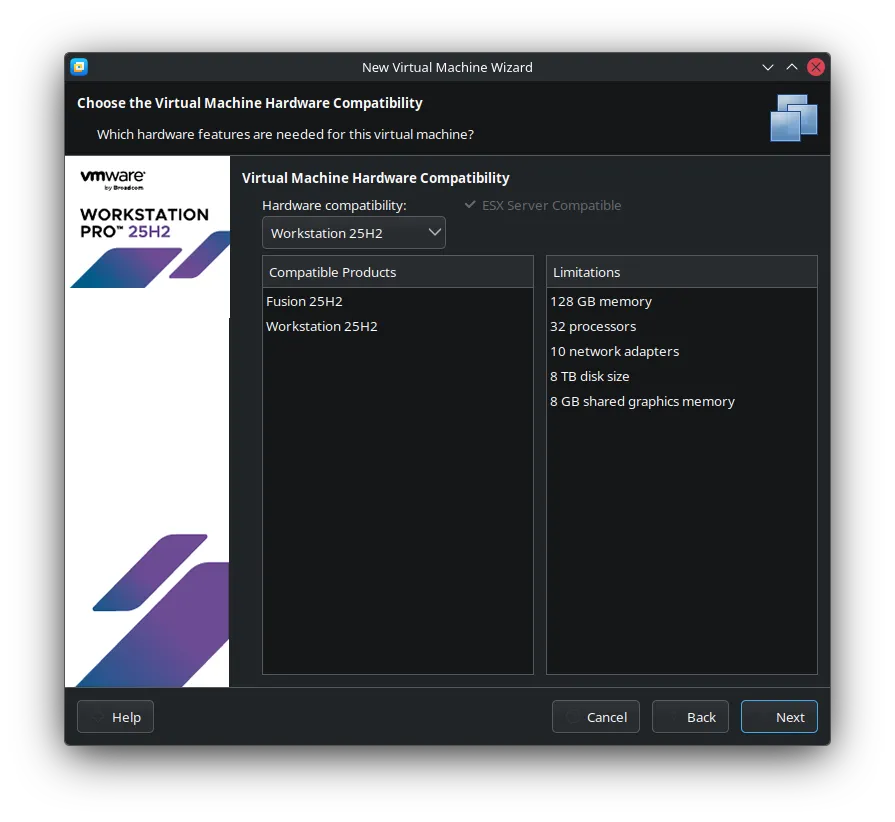Click the Limitations column header

tap(681, 272)
